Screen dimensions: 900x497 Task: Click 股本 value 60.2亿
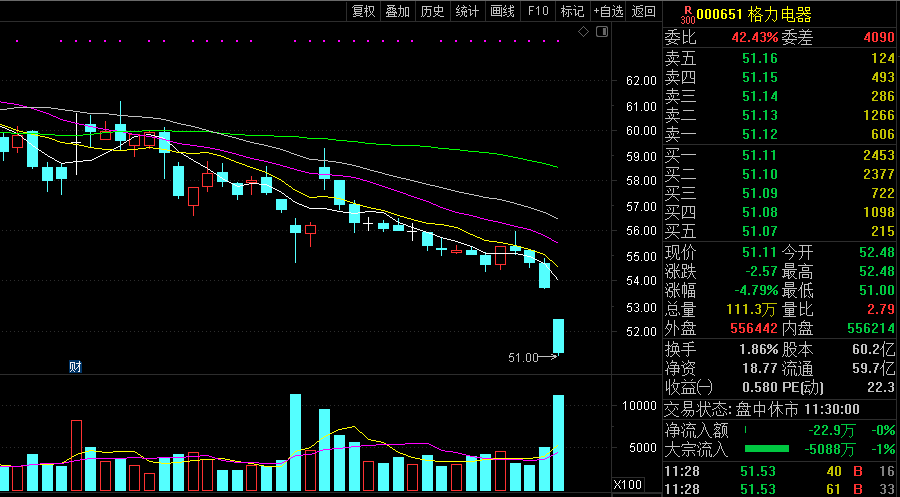click(x=873, y=349)
